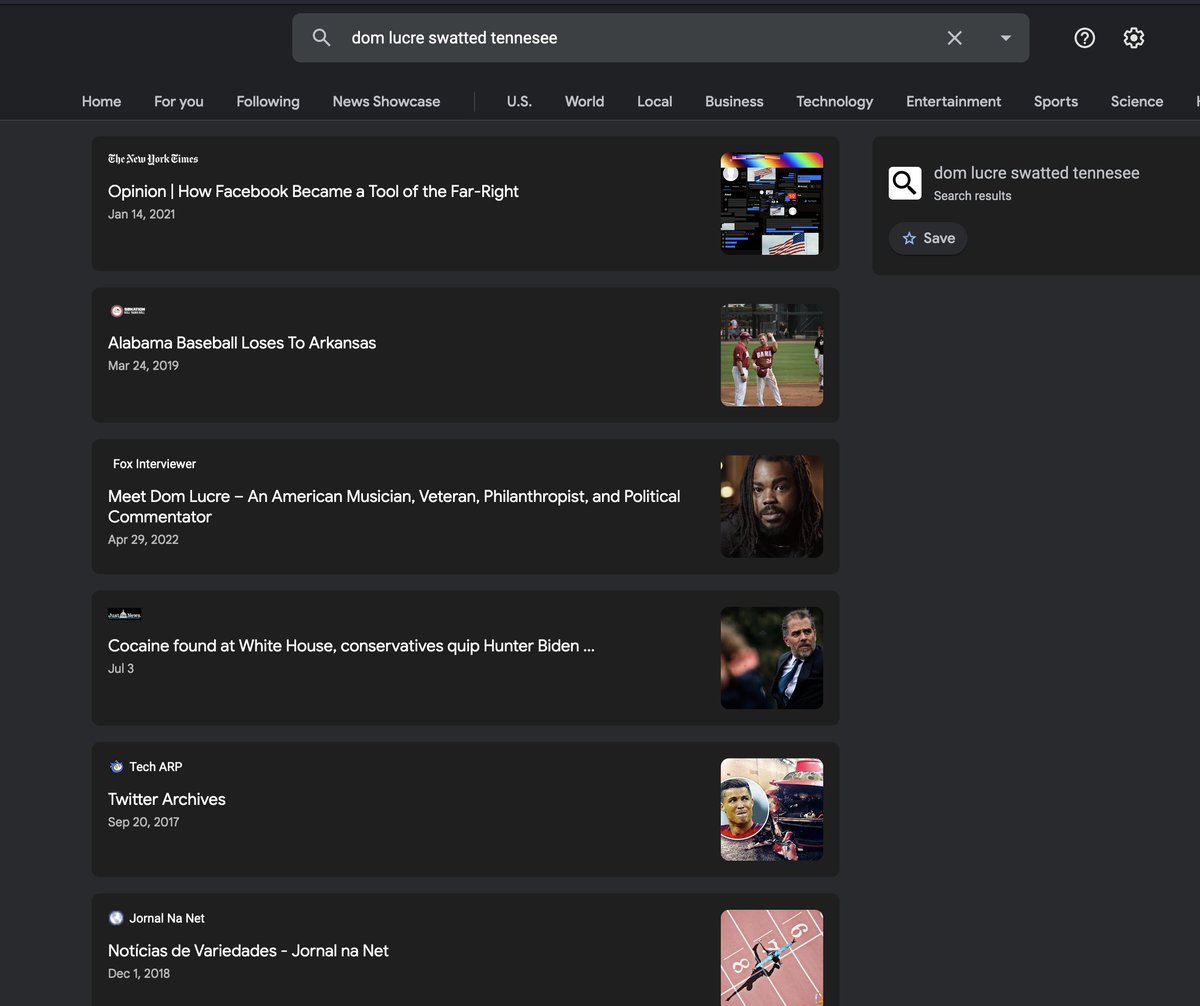Save this search with the star button

(x=928, y=238)
